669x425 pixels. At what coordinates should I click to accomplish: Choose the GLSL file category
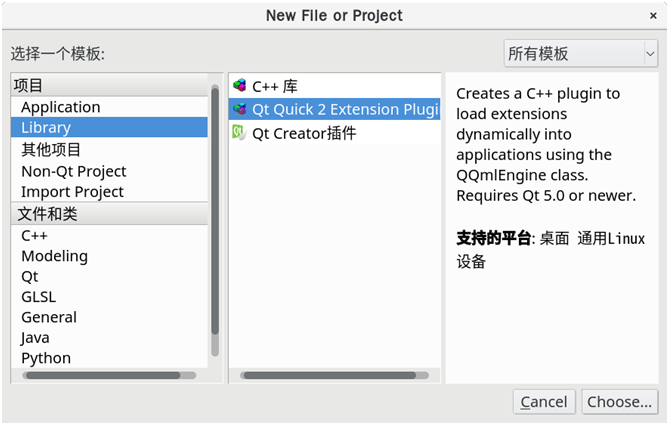point(38,297)
